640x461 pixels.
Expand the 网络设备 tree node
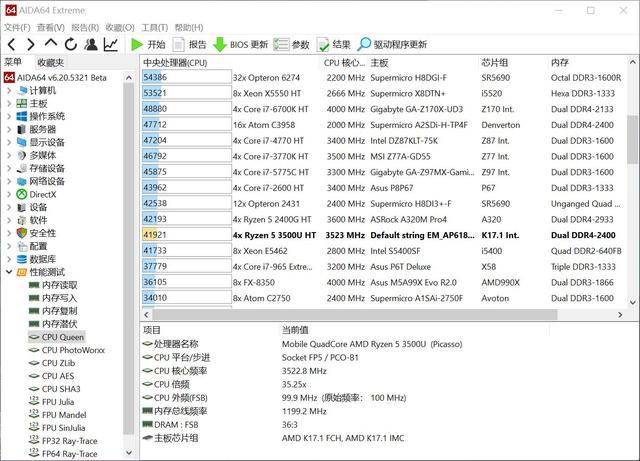[x=9, y=181]
